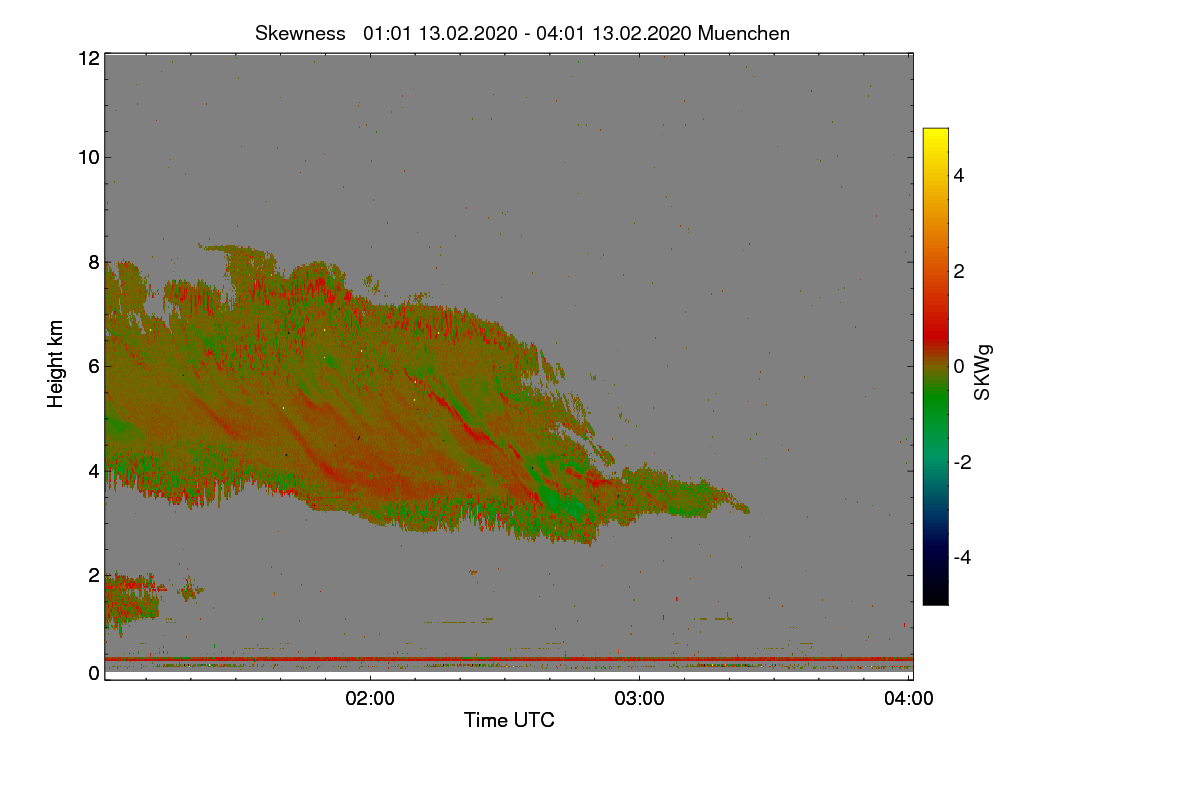This screenshot has width=1200, height=800.
Task: Select the Time UTC axis title
Action: 509,720
